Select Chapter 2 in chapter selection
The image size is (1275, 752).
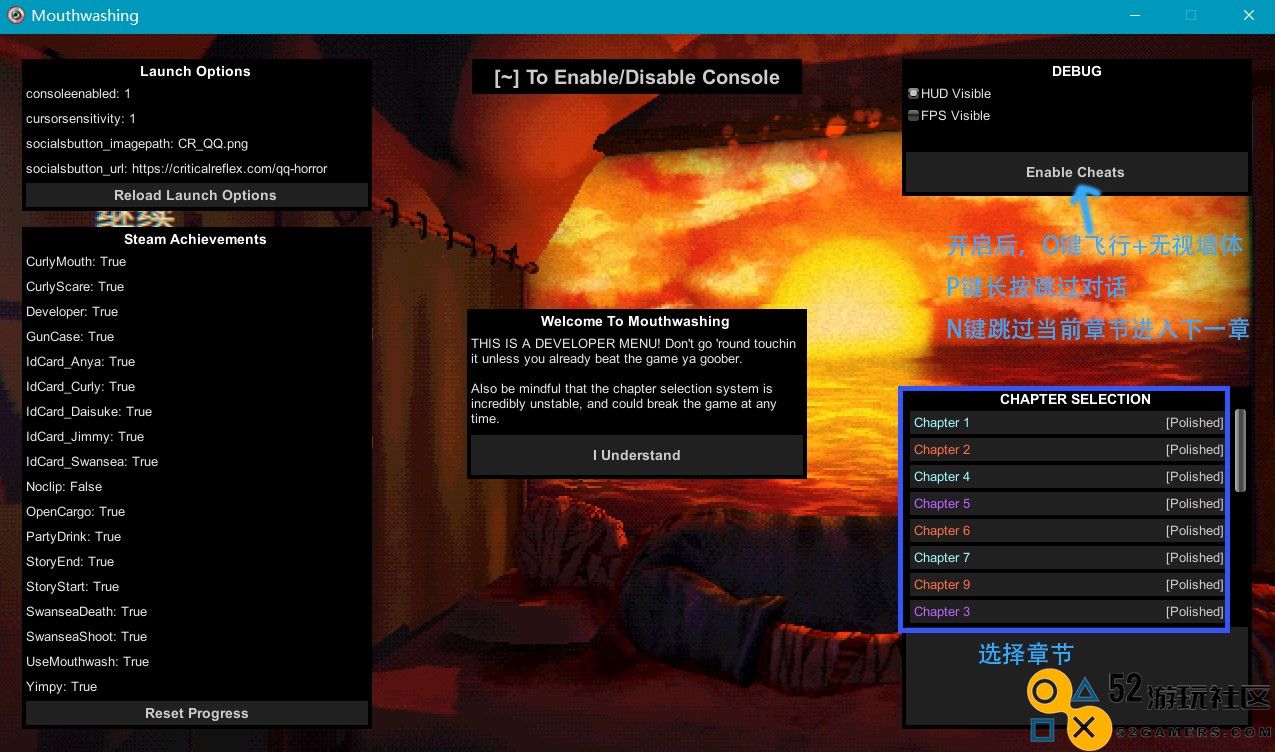1068,450
